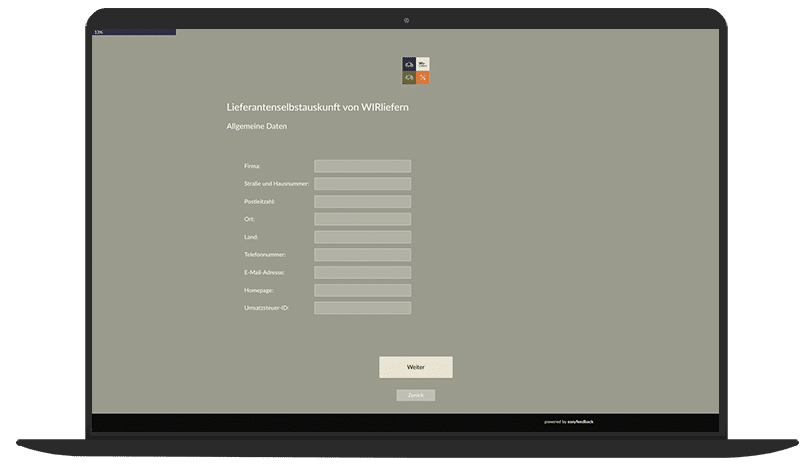This screenshot has height=470, width=806.
Task: Click the 13% survey progress bar
Action: tap(134, 32)
